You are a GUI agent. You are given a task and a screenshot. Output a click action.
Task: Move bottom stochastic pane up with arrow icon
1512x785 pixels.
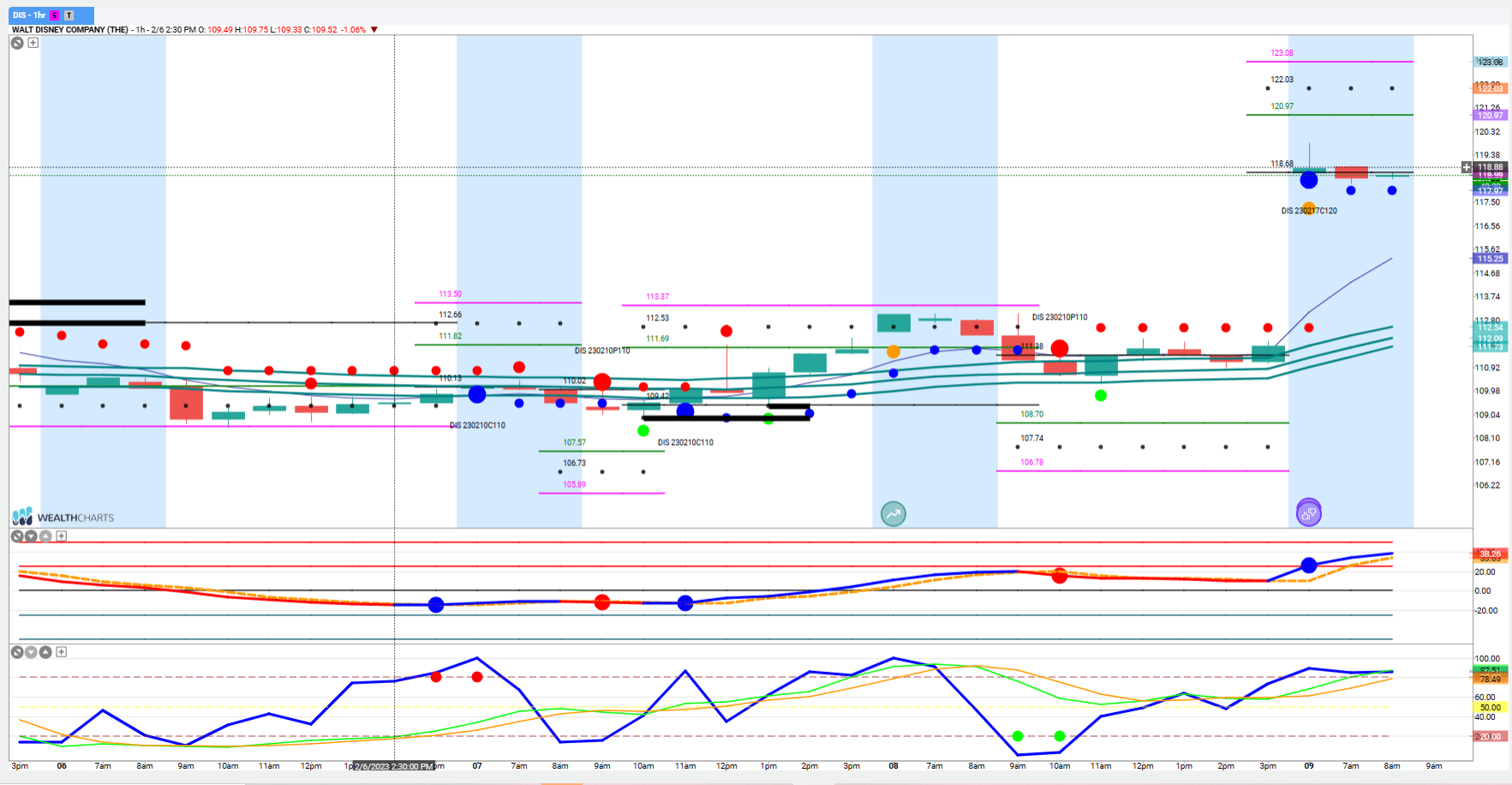[x=45, y=652]
